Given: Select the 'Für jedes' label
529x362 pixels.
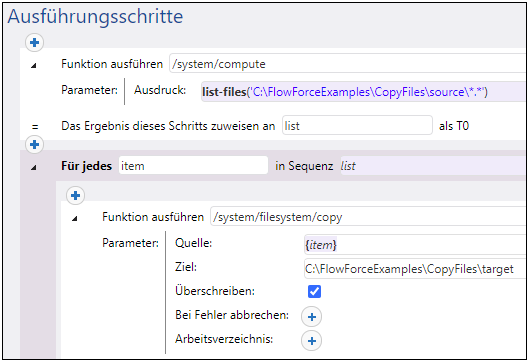Looking at the screenshot, I should pos(86,166).
